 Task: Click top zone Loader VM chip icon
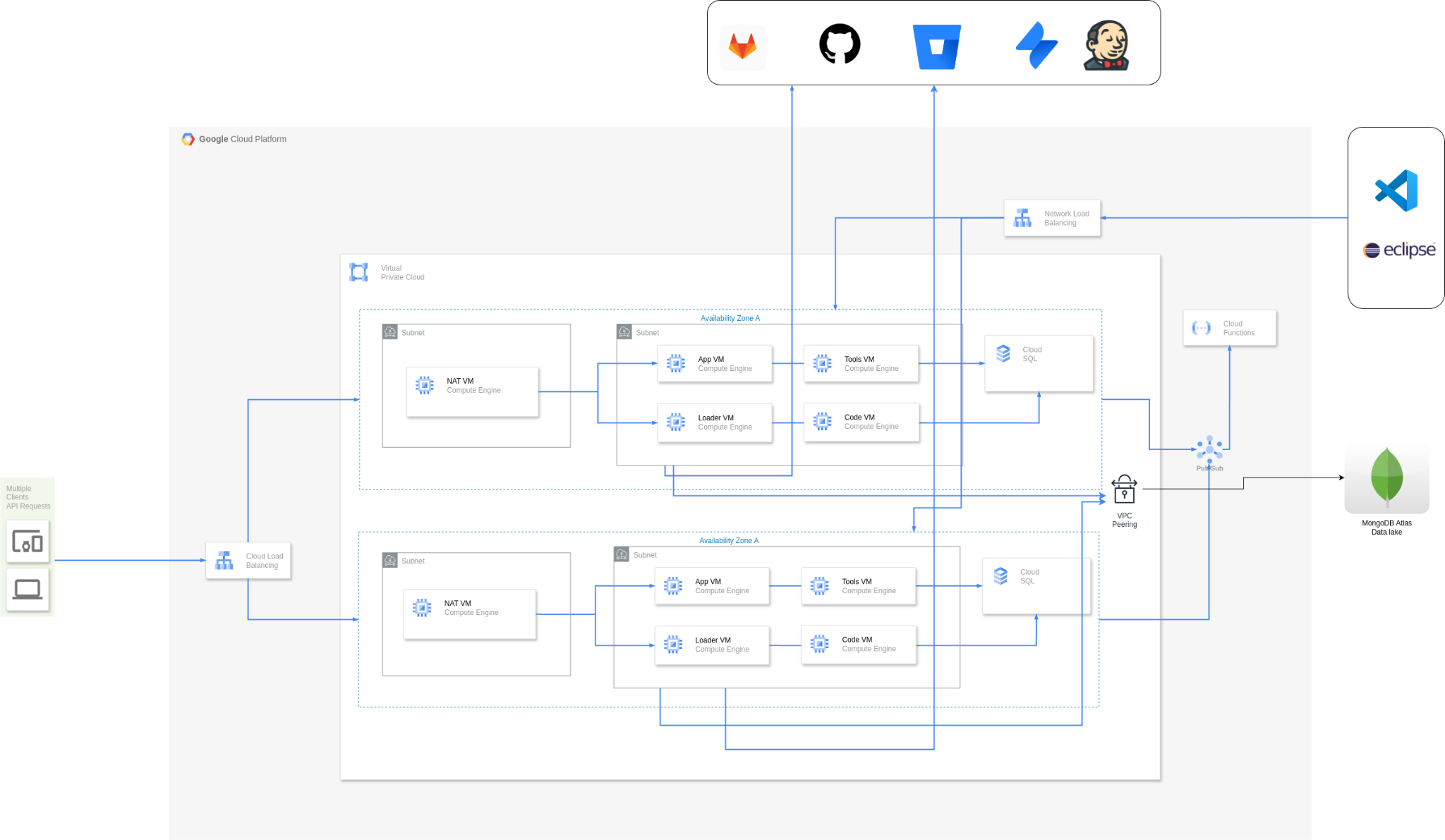pyautogui.click(x=676, y=422)
